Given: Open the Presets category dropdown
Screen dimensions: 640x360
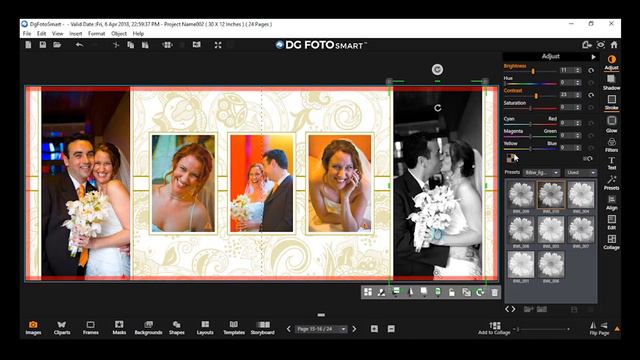Looking at the screenshot, I should click(x=542, y=173).
